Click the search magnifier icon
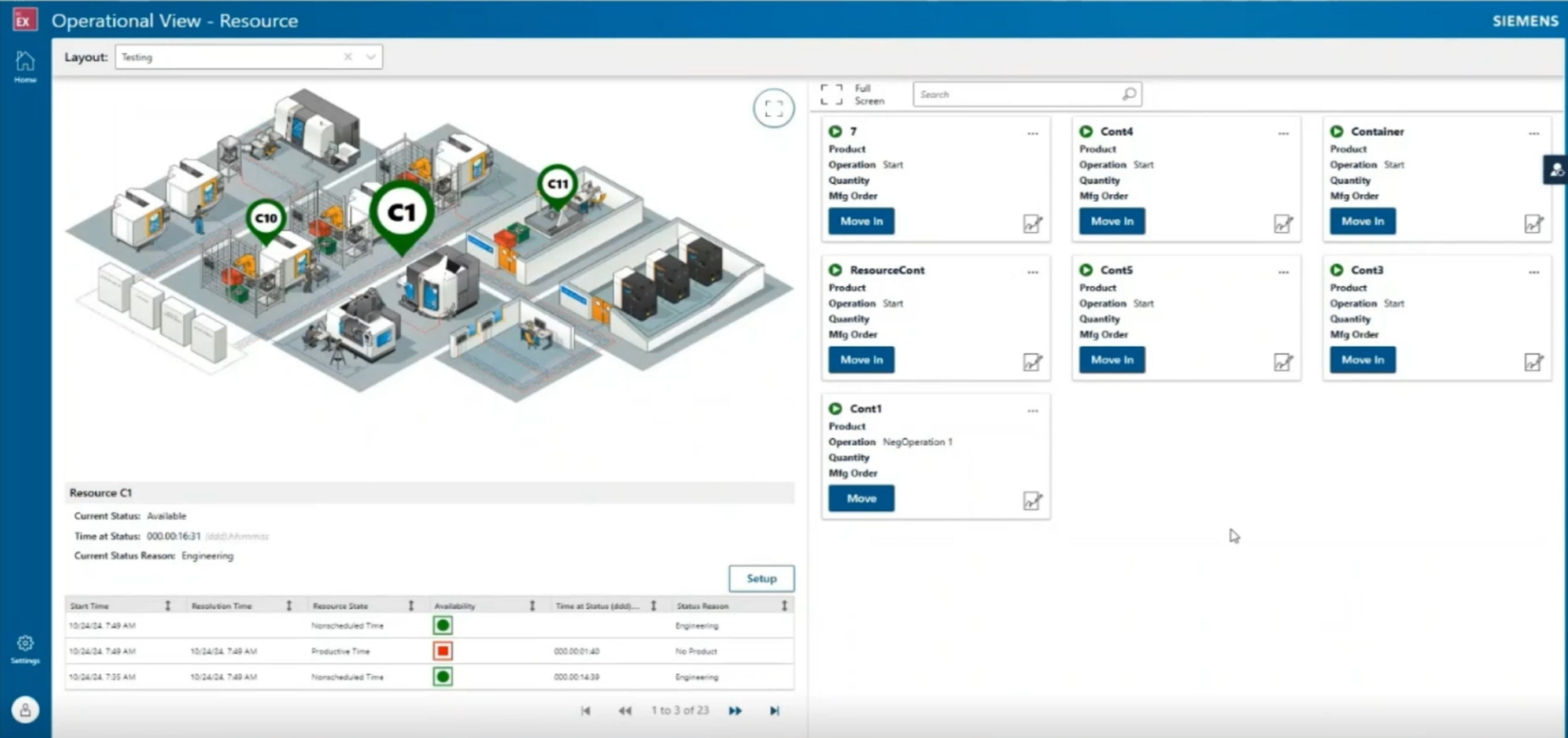This screenshot has width=1568, height=738. coord(1129,93)
